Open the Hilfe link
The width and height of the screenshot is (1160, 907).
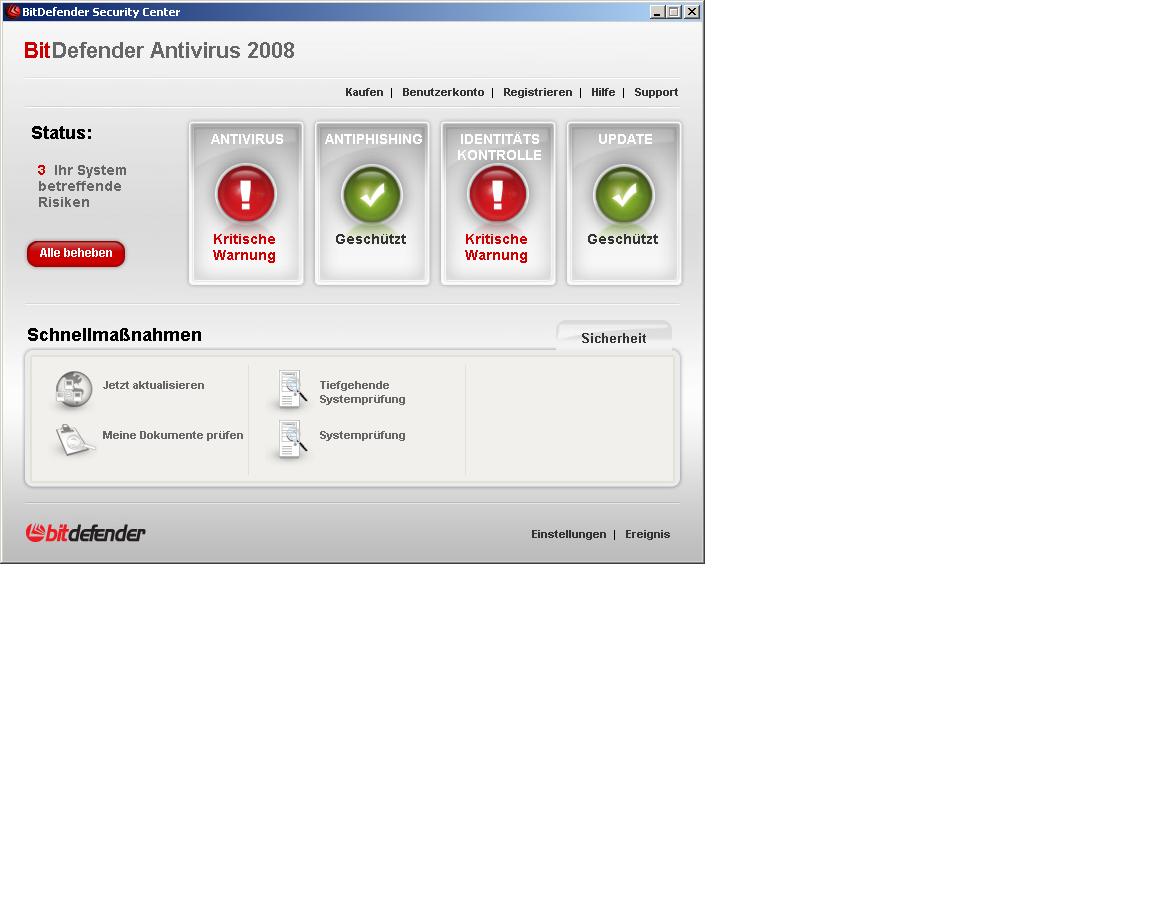tap(603, 92)
